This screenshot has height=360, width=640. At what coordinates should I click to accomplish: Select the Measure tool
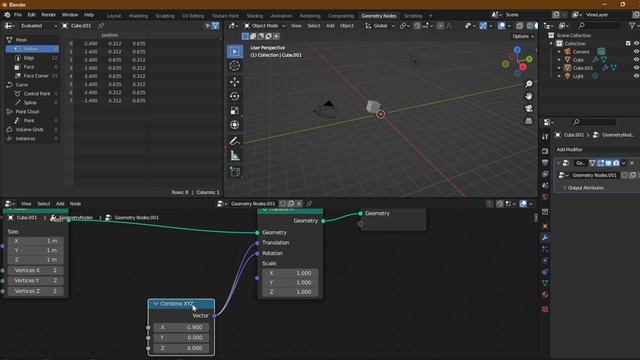point(235,156)
